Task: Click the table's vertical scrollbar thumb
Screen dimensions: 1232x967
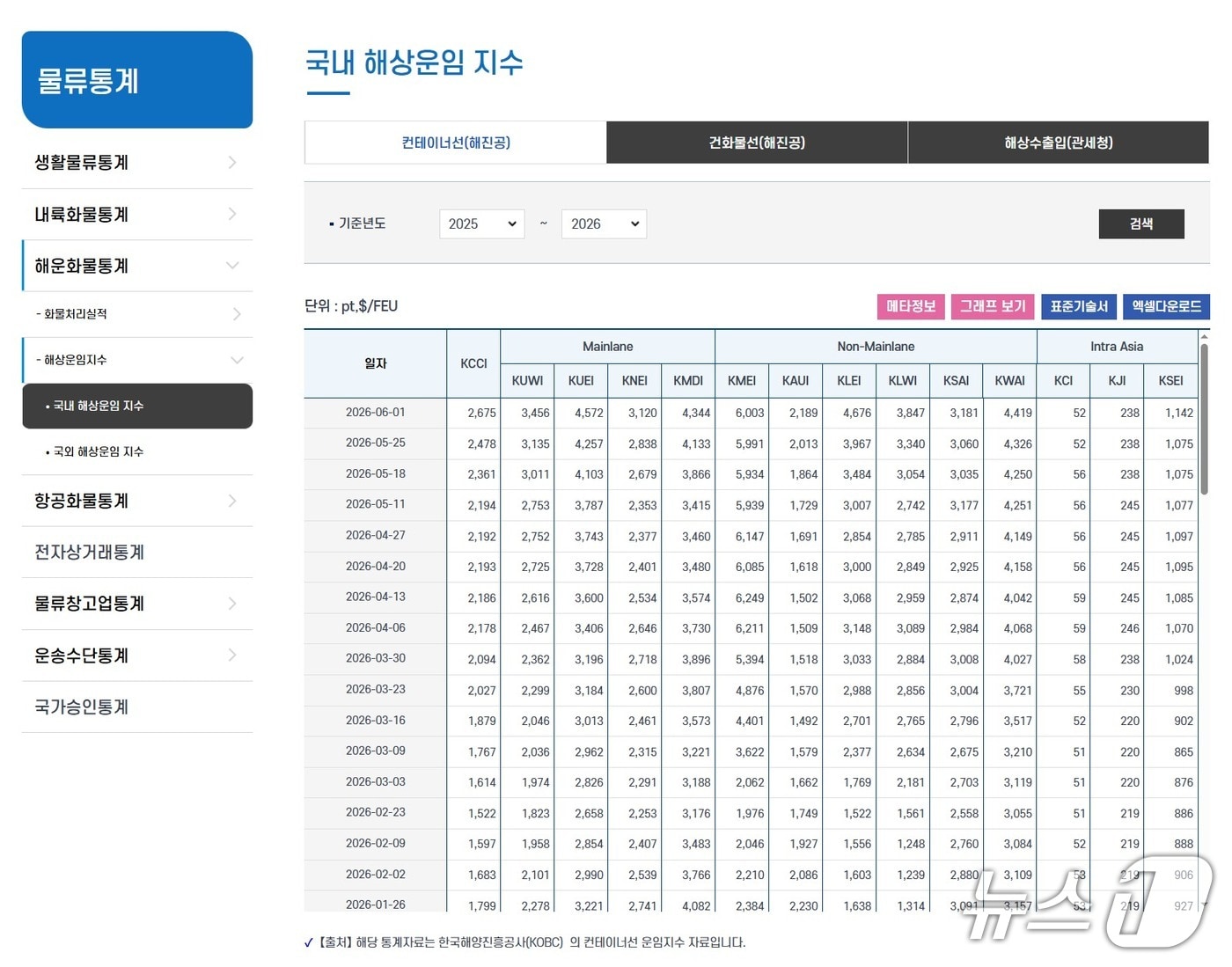Action: (x=1204, y=418)
